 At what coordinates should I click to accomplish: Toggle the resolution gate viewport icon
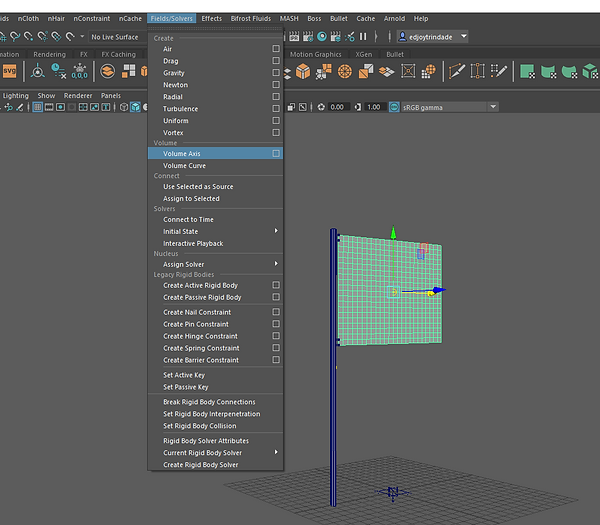(x=60, y=107)
